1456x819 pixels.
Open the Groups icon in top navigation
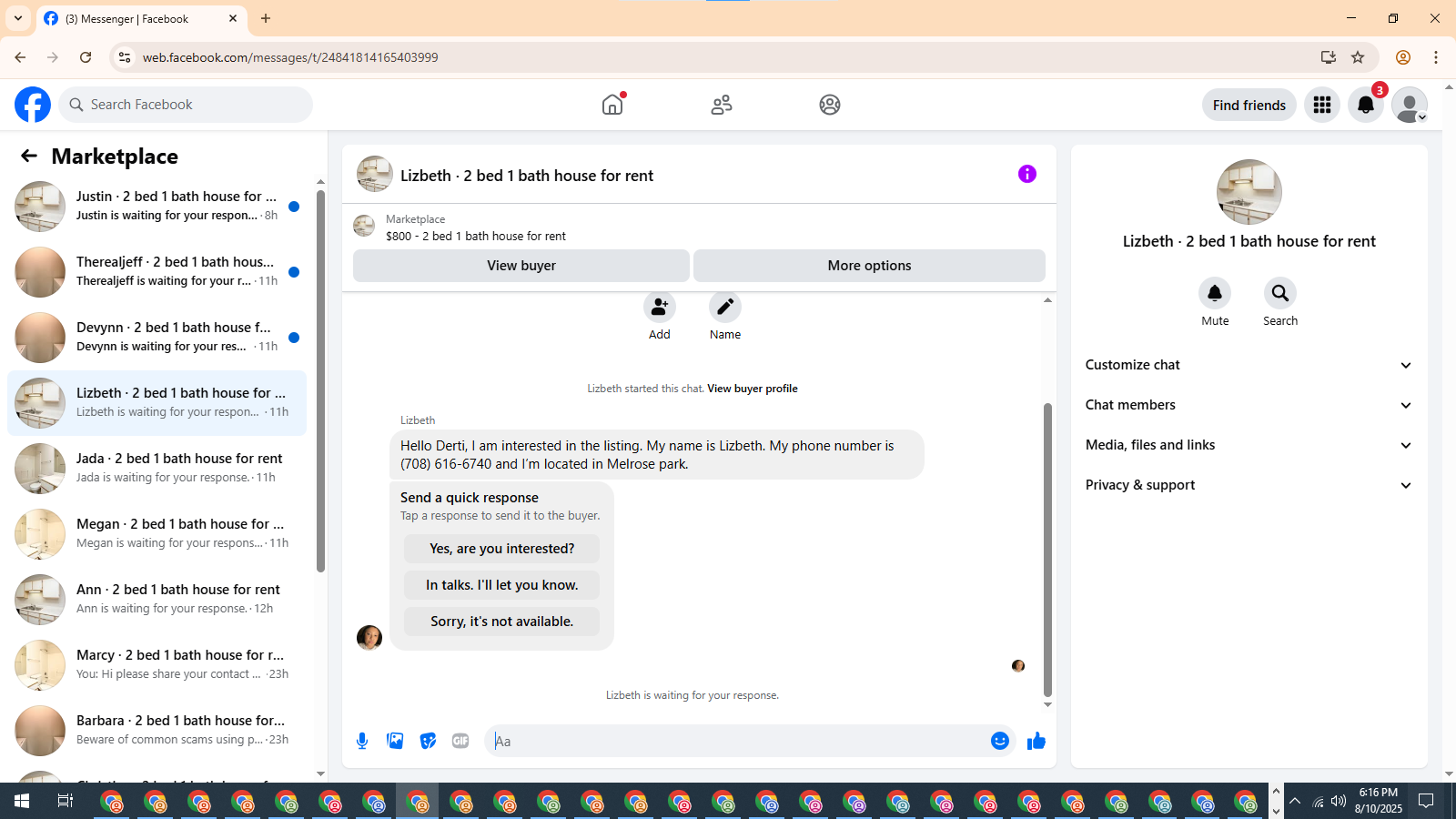[x=830, y=105]
